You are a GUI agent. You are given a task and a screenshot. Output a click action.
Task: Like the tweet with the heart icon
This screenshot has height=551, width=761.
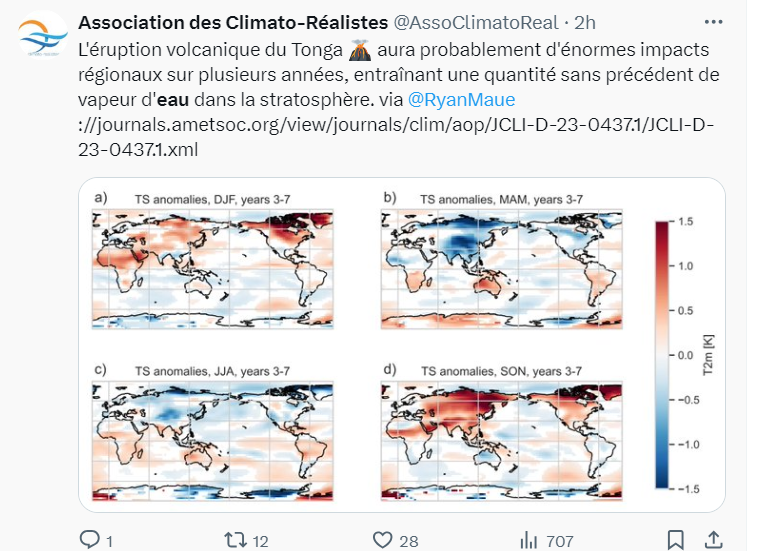tap(382, 540)
